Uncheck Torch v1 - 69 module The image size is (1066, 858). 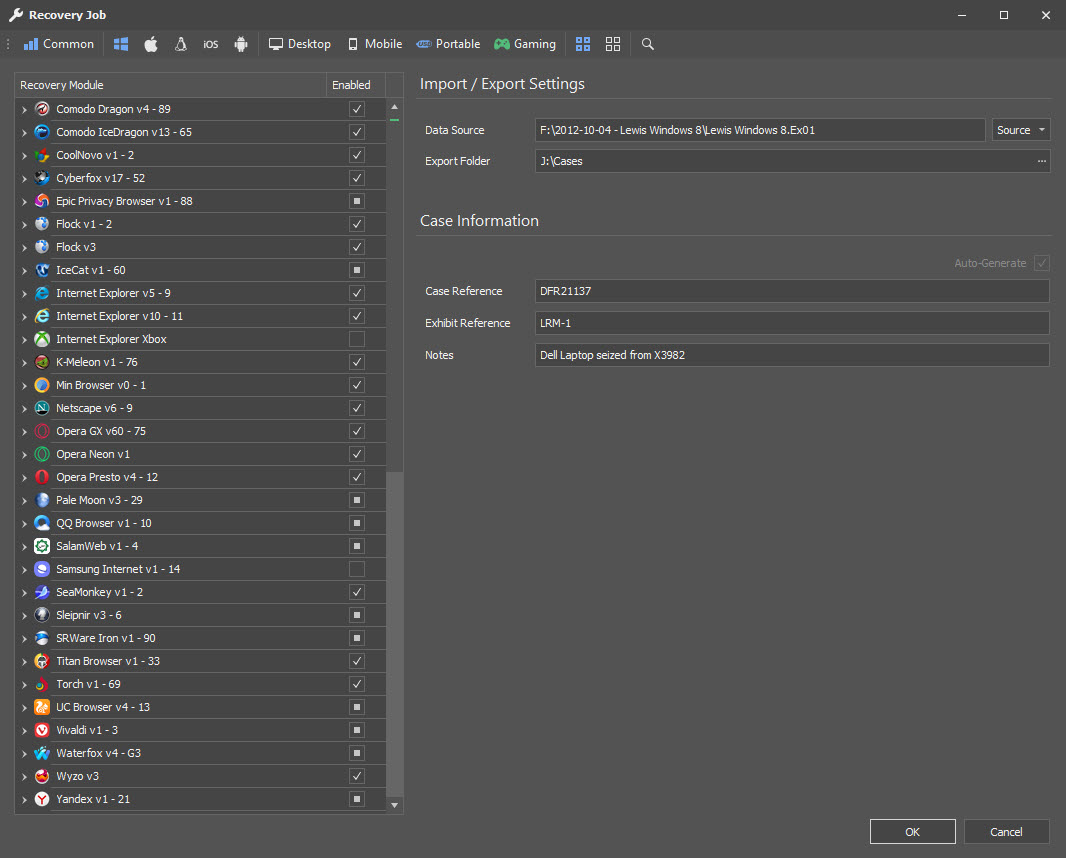[357, 684]
